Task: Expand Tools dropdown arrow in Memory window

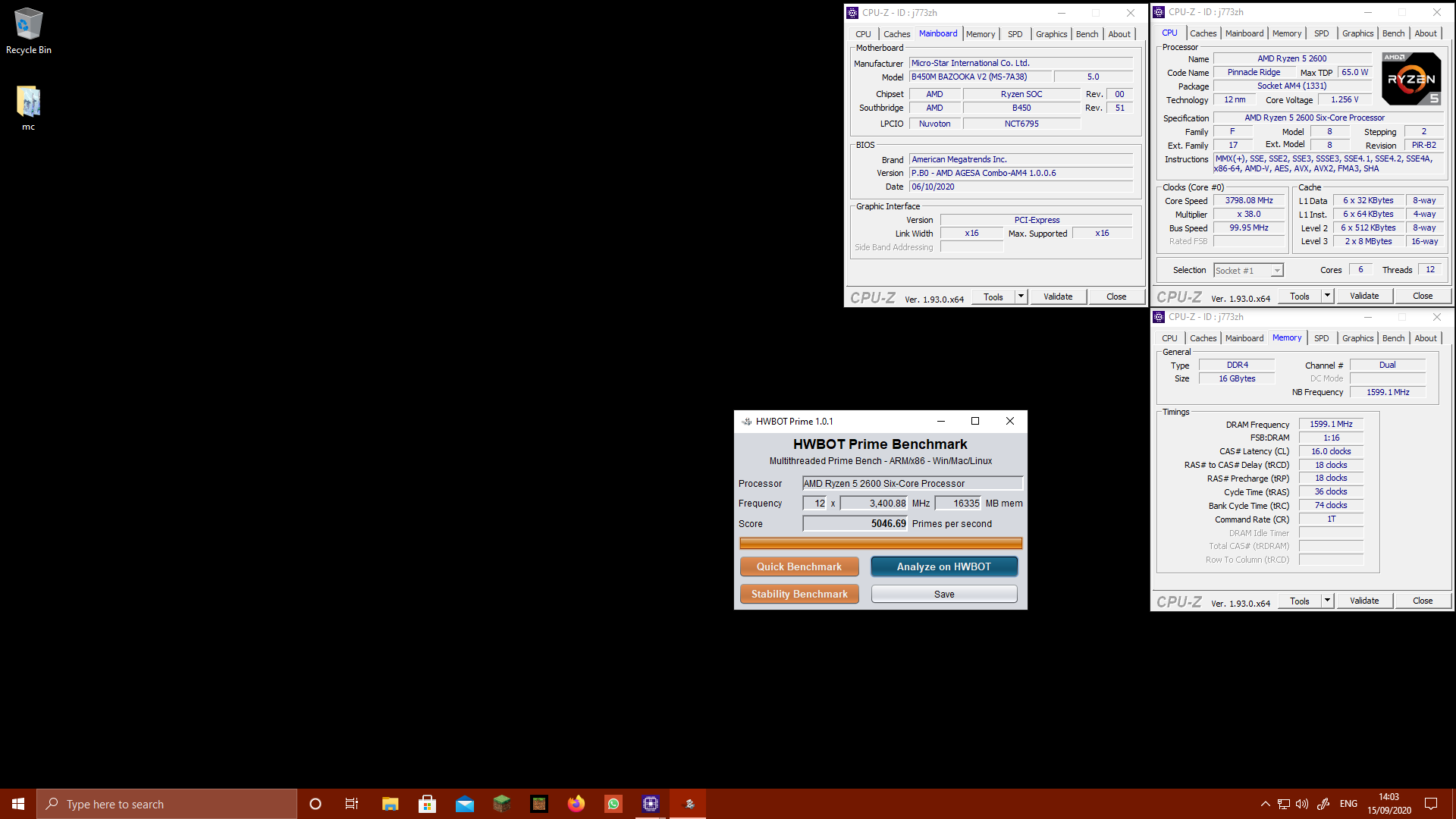Action: pyautogui.click(x=1327, y=601)
